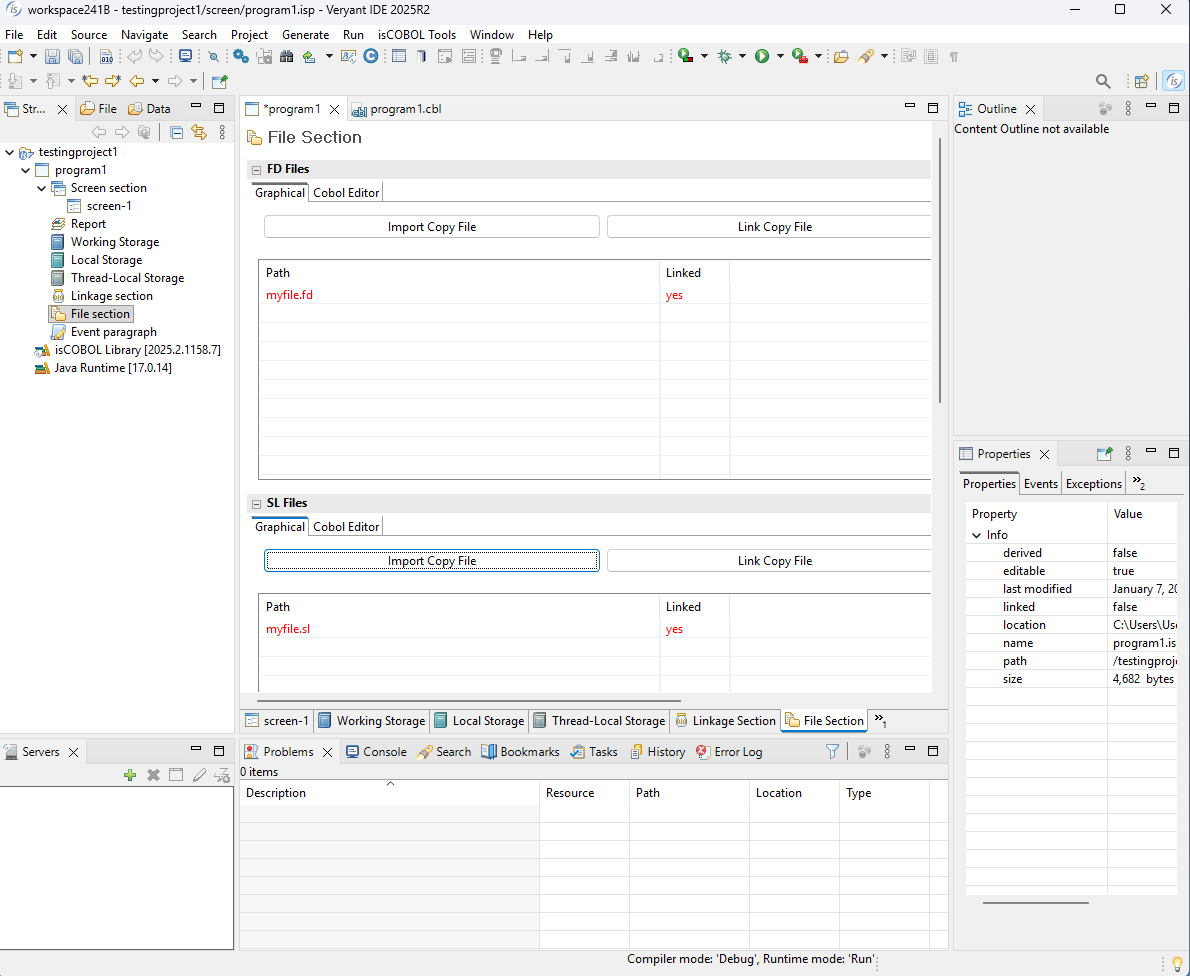
Task: Click the magnifier search icon at top right
Action: click(1103, 82)
